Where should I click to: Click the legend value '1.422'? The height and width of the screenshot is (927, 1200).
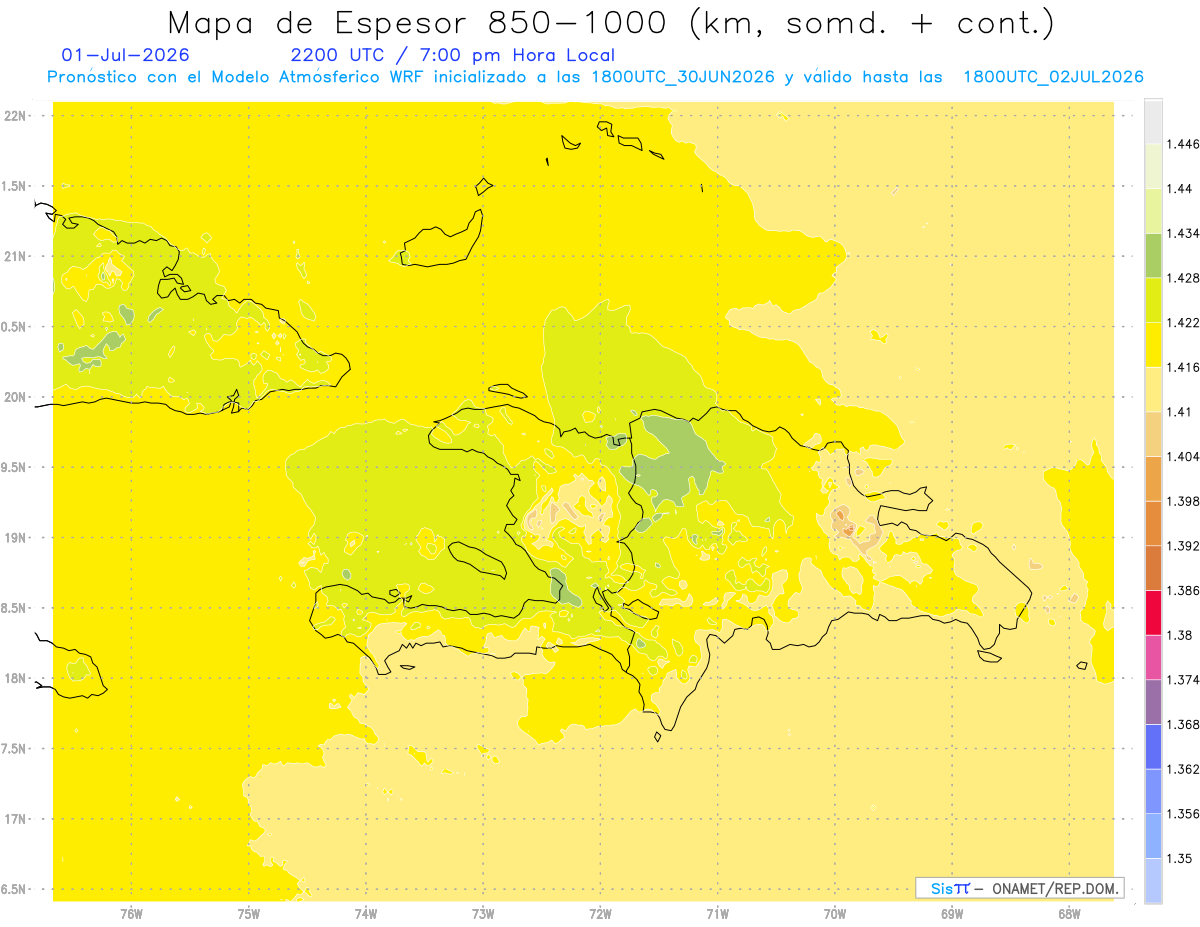(1185, 323)
